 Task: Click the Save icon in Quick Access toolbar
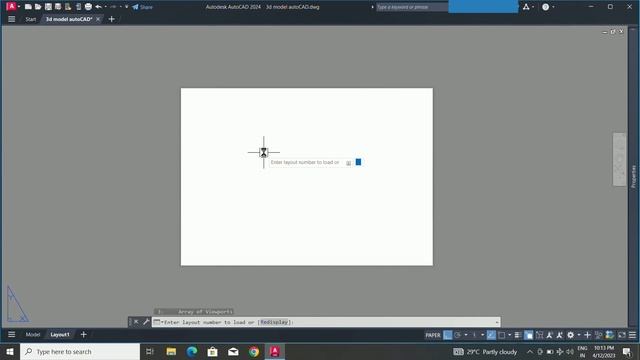click(48, 7)
